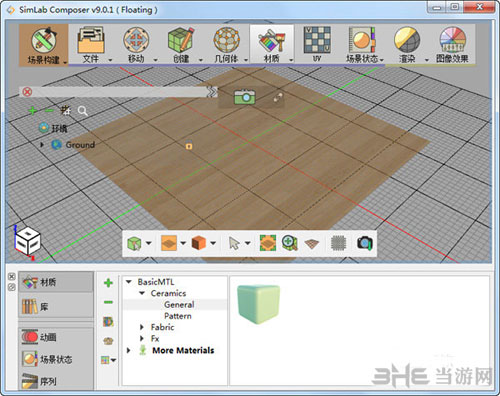Open dropdown arrow beside 几何体
The image size is (500, 396).
point(246,60)
